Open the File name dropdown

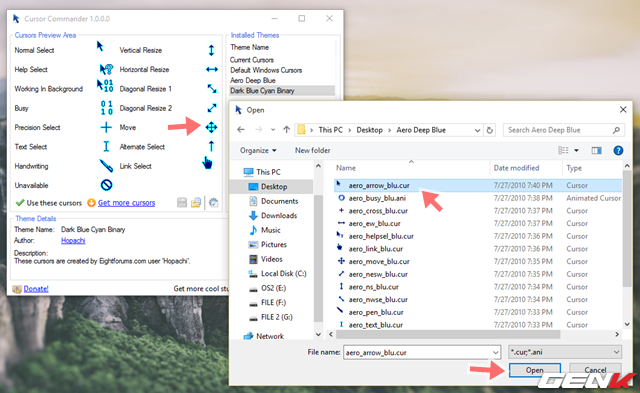click(495, 352)
